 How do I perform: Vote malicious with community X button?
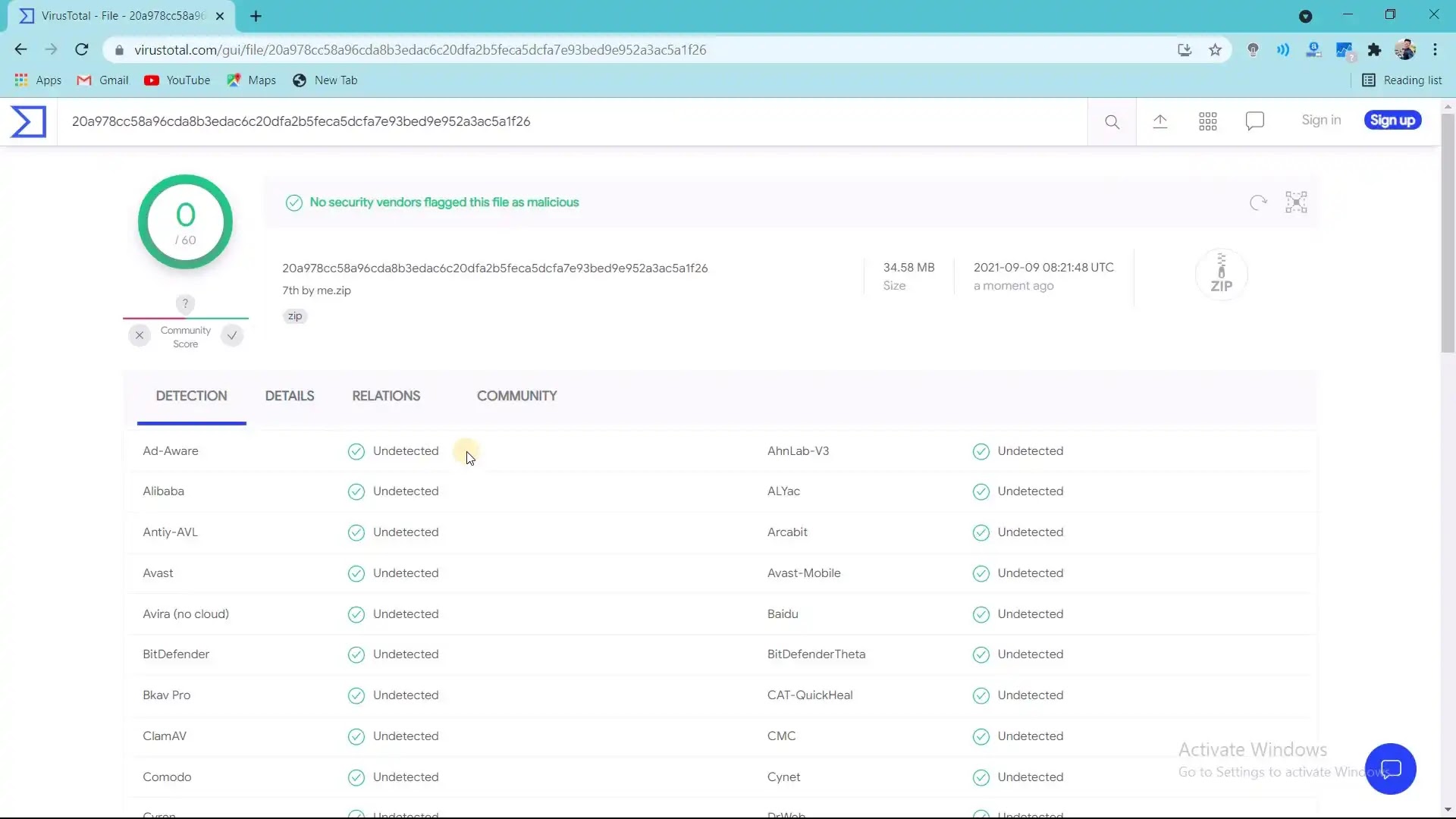click(x=140, y=335)
